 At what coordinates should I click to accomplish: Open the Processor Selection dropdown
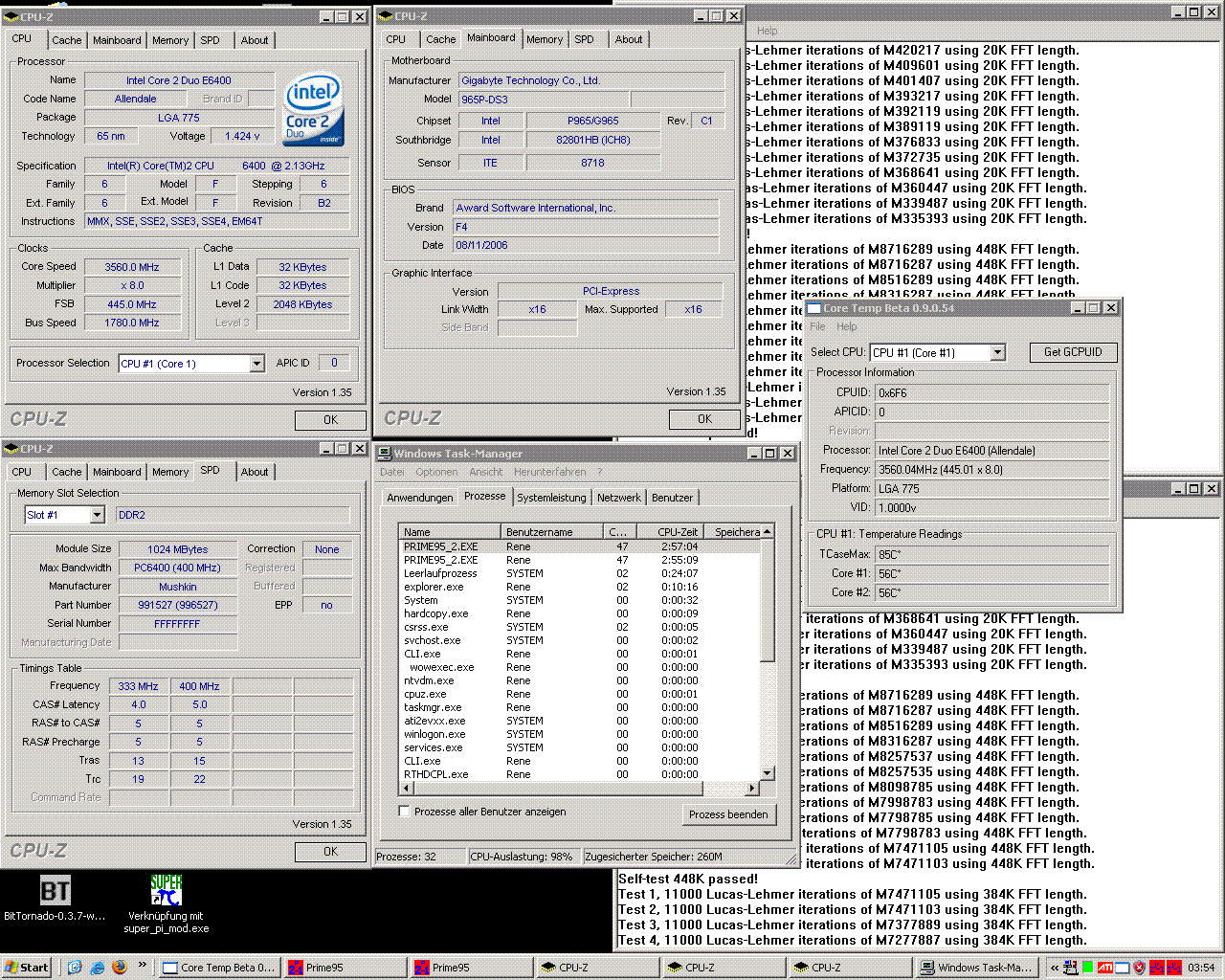pos(256,364)
